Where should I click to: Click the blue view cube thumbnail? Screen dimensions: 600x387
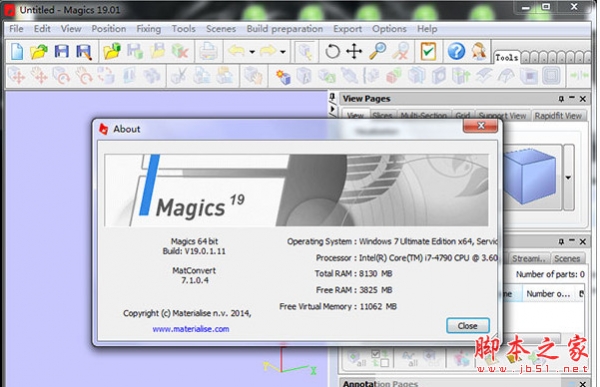pyautogui.click(x=530, y=177)
